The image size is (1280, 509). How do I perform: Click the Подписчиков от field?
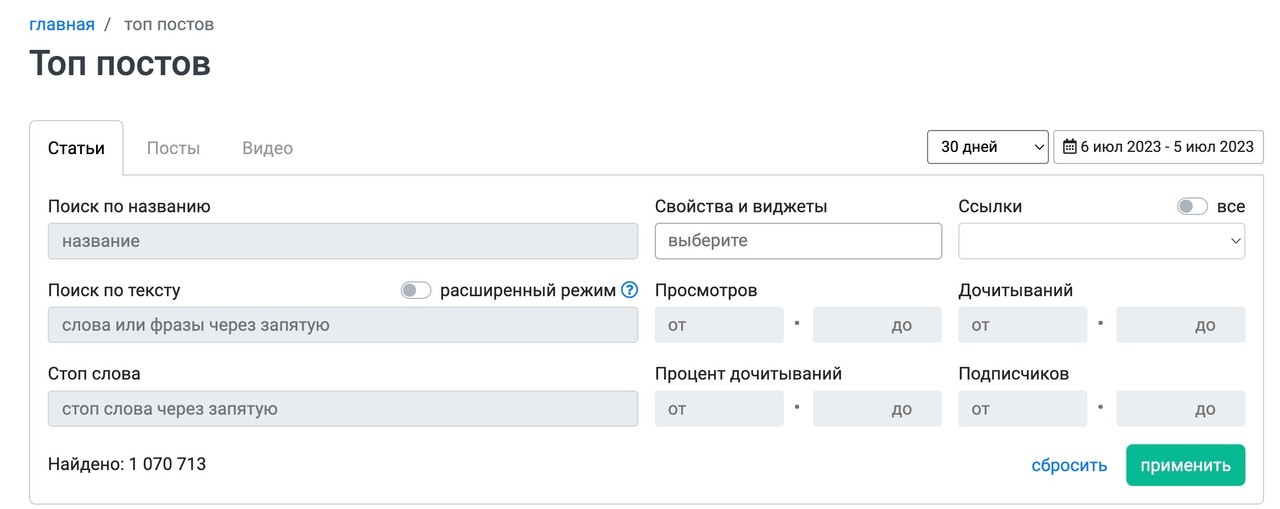[x=1022, y=409]
